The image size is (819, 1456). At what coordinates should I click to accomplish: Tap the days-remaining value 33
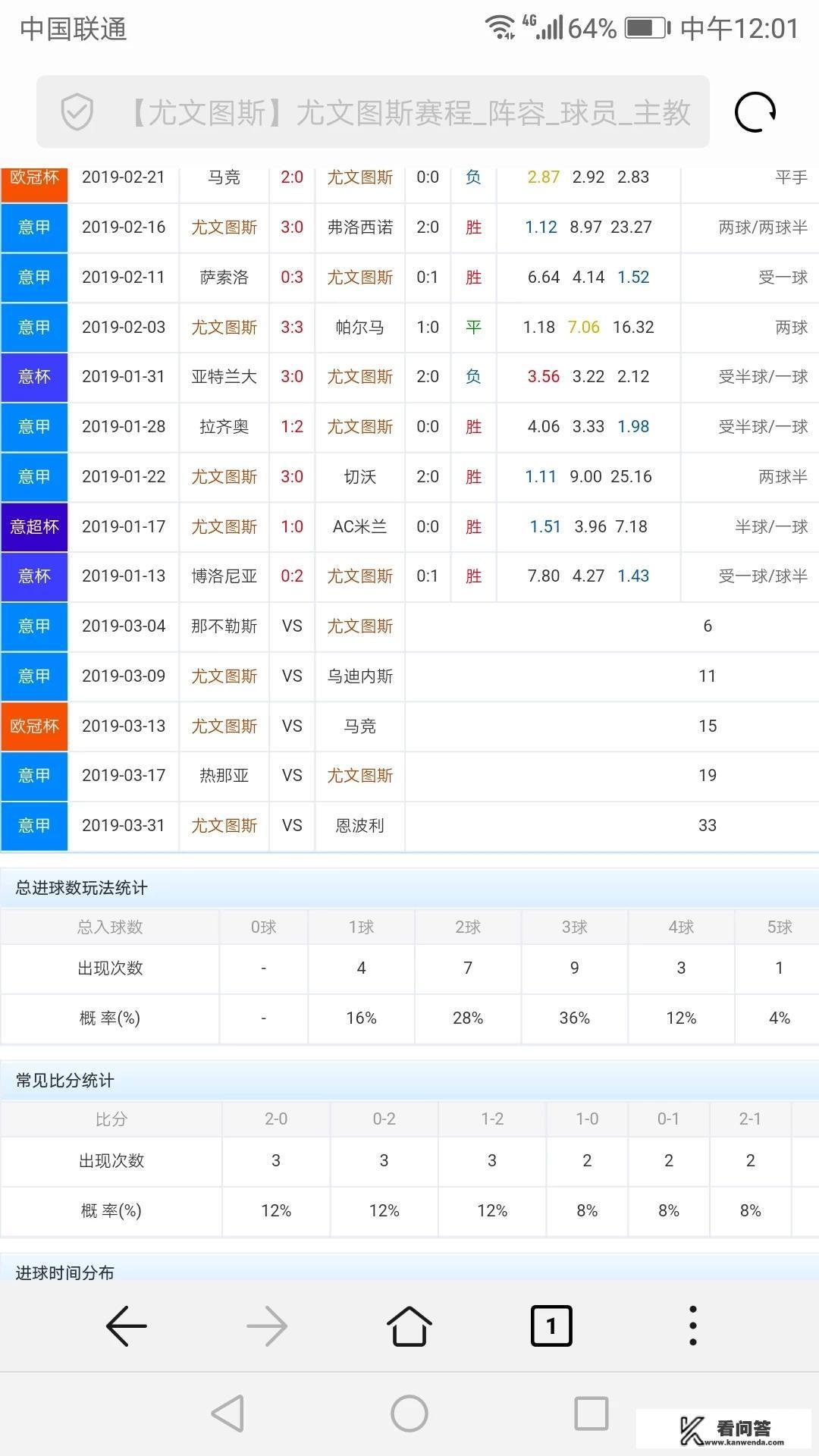click(708, 826)
